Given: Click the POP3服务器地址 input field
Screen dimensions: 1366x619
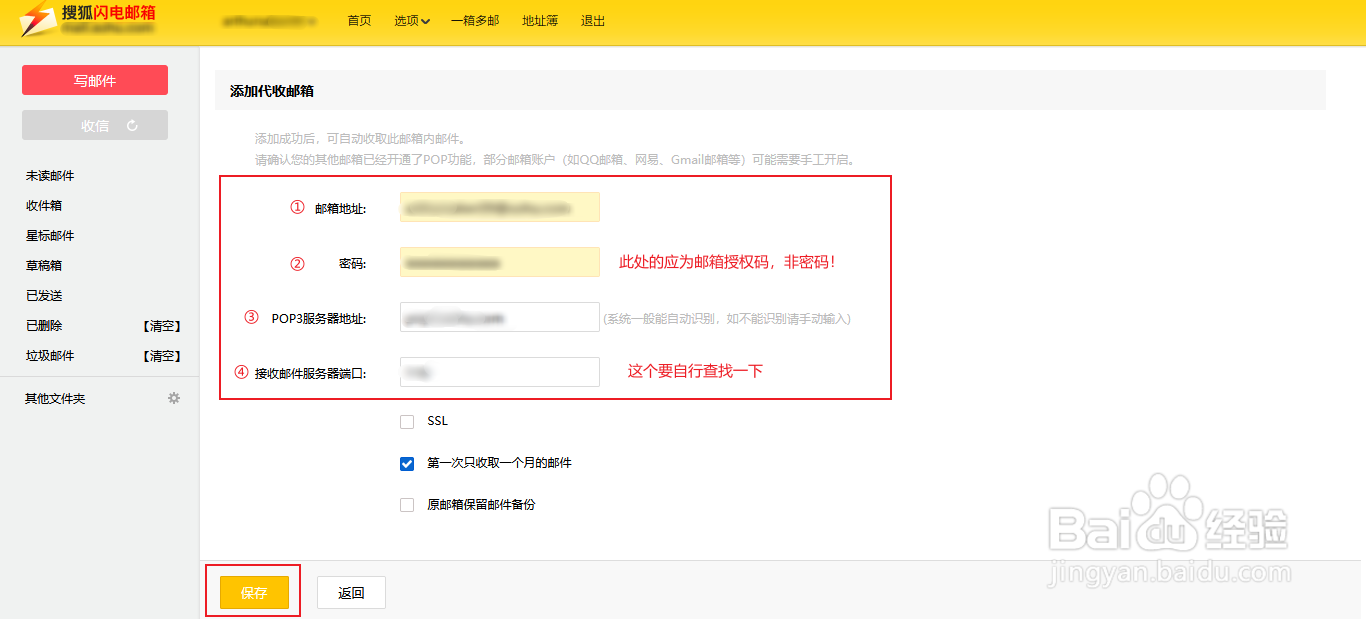Looking at the screenshot, I should [499, 316].
